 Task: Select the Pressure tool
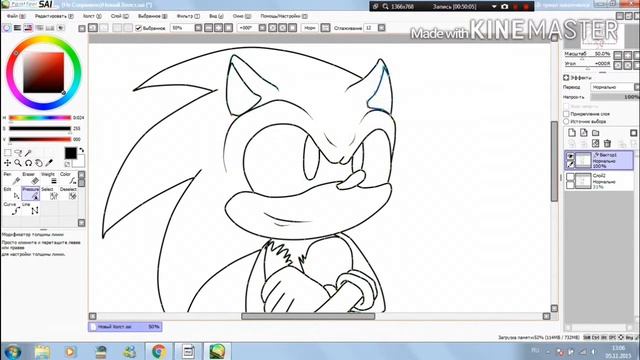[31, 193]
